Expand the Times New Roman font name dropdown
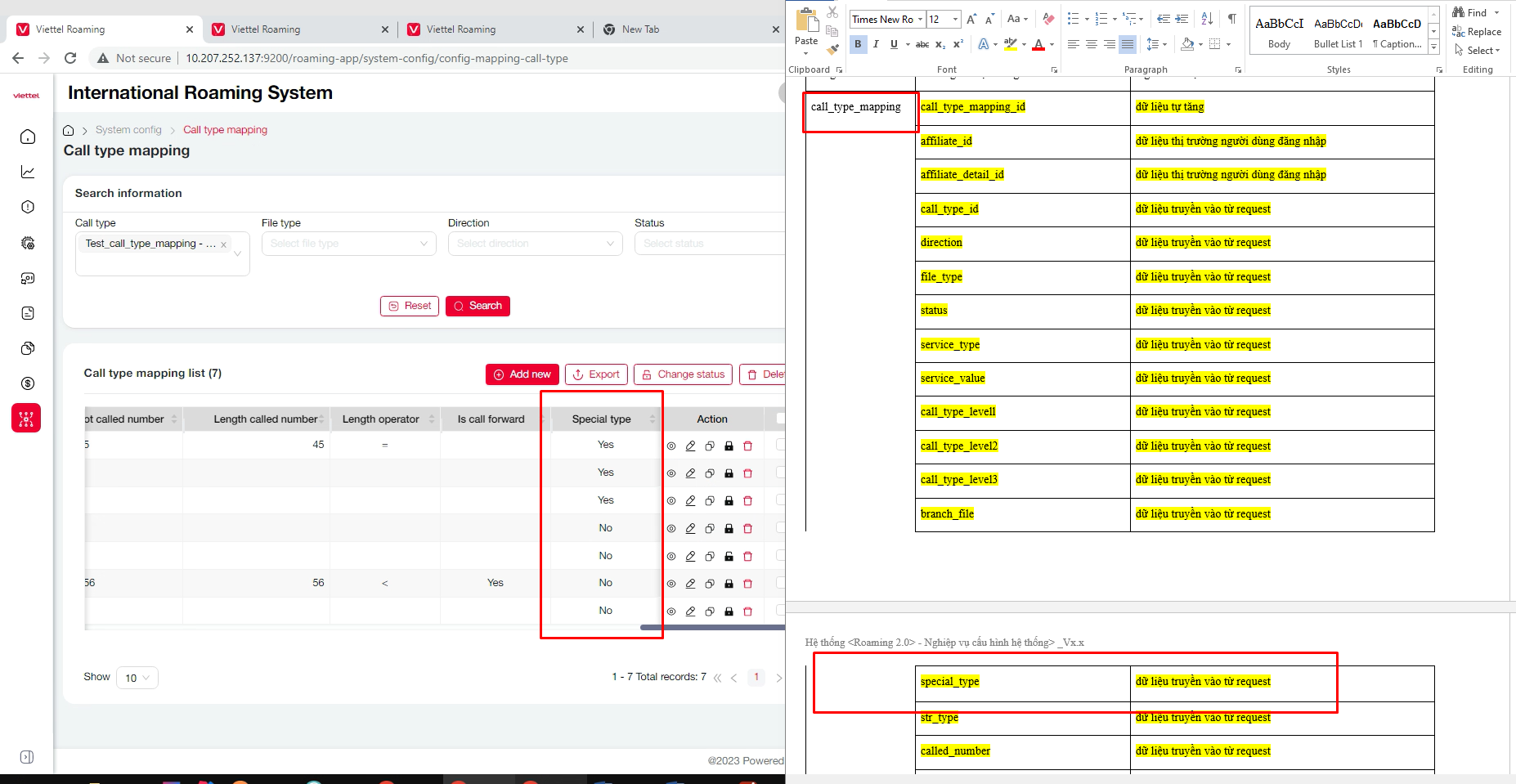 [920, 19]
